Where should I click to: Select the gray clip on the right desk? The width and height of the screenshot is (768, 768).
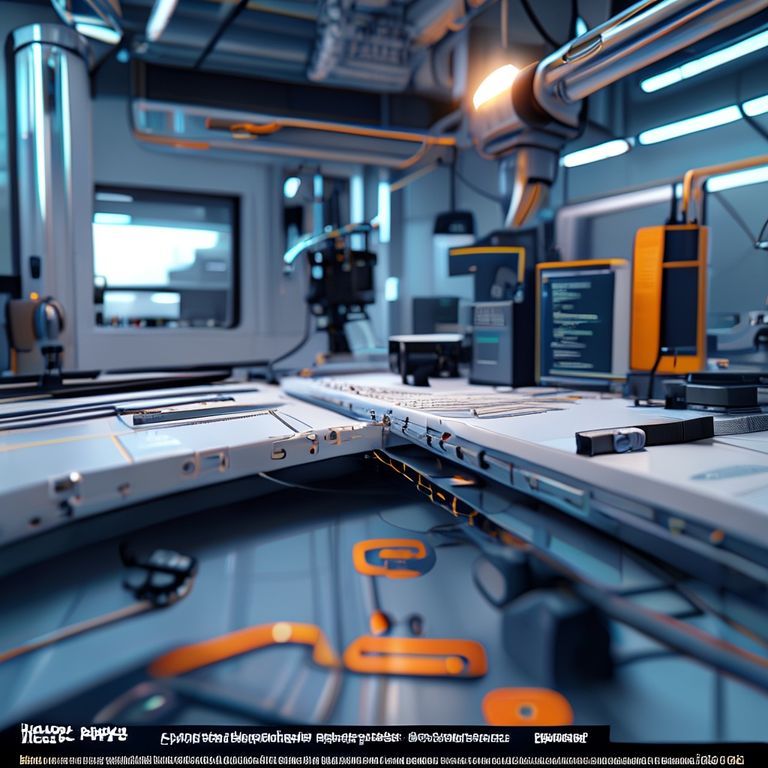tap(611, 440)
